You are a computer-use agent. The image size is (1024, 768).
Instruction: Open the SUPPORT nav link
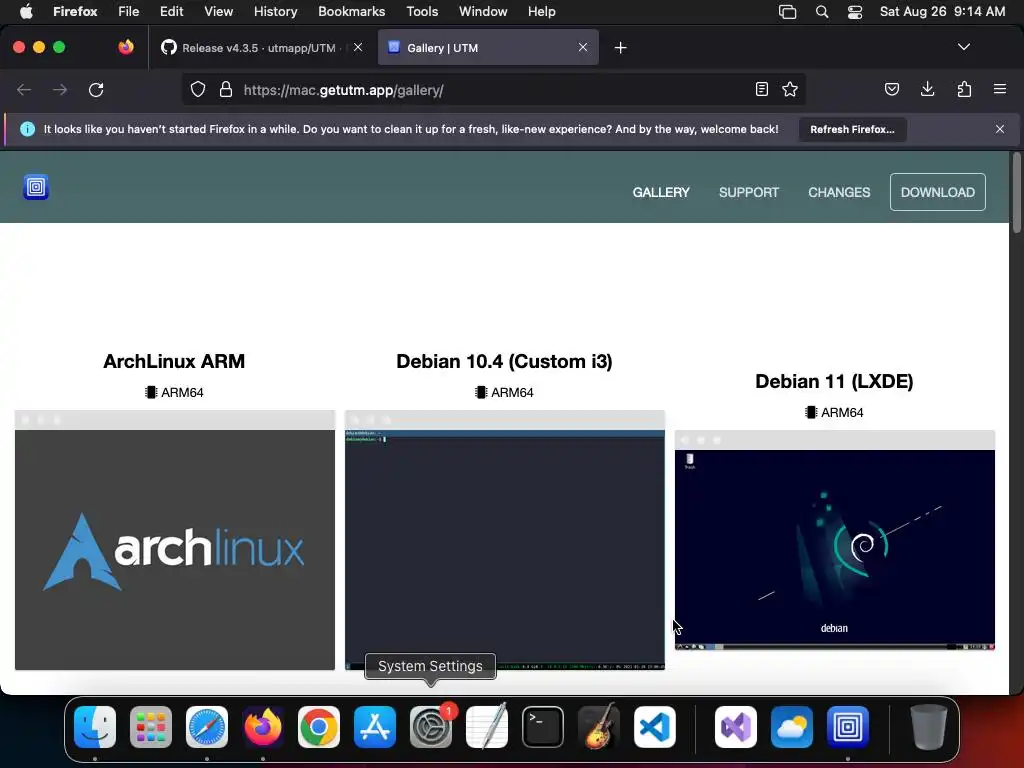point(749,192)
